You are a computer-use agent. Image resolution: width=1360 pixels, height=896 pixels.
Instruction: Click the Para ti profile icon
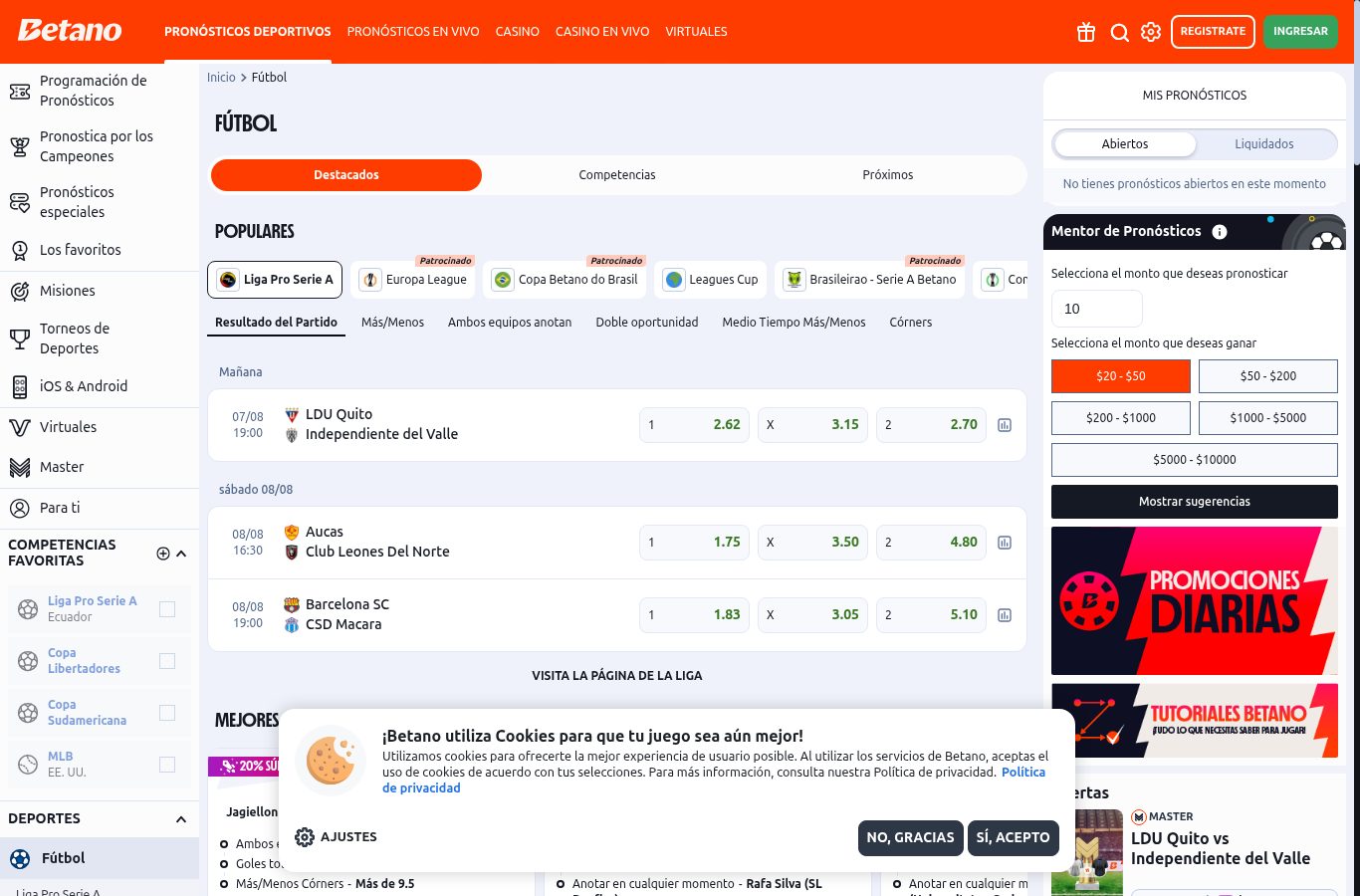tap(20, 509)
